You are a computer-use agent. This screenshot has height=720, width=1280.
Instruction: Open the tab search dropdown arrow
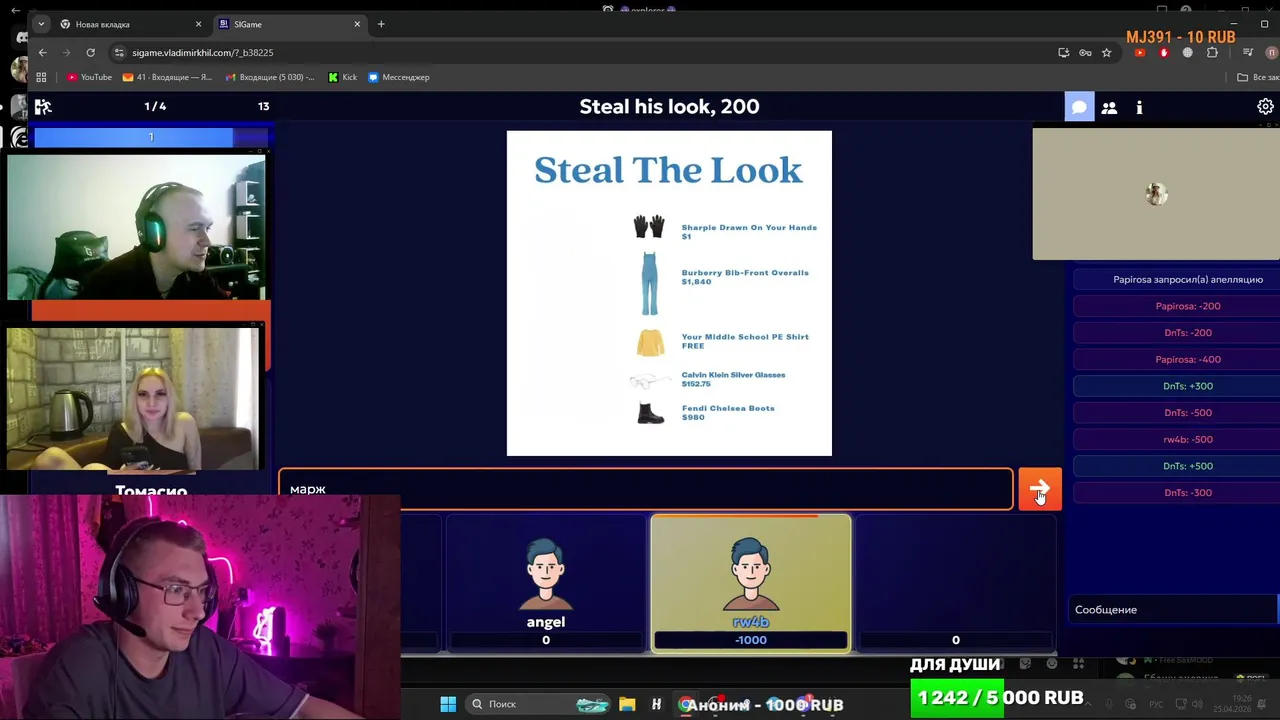click(40, 24)
